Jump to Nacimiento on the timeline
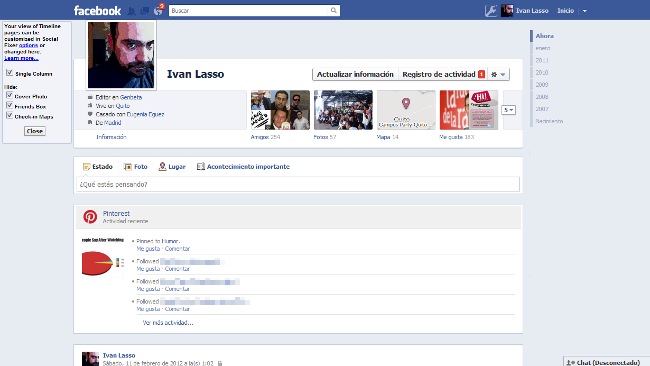Viewport: 650px width, 366px height. click(x=549, y=121)
